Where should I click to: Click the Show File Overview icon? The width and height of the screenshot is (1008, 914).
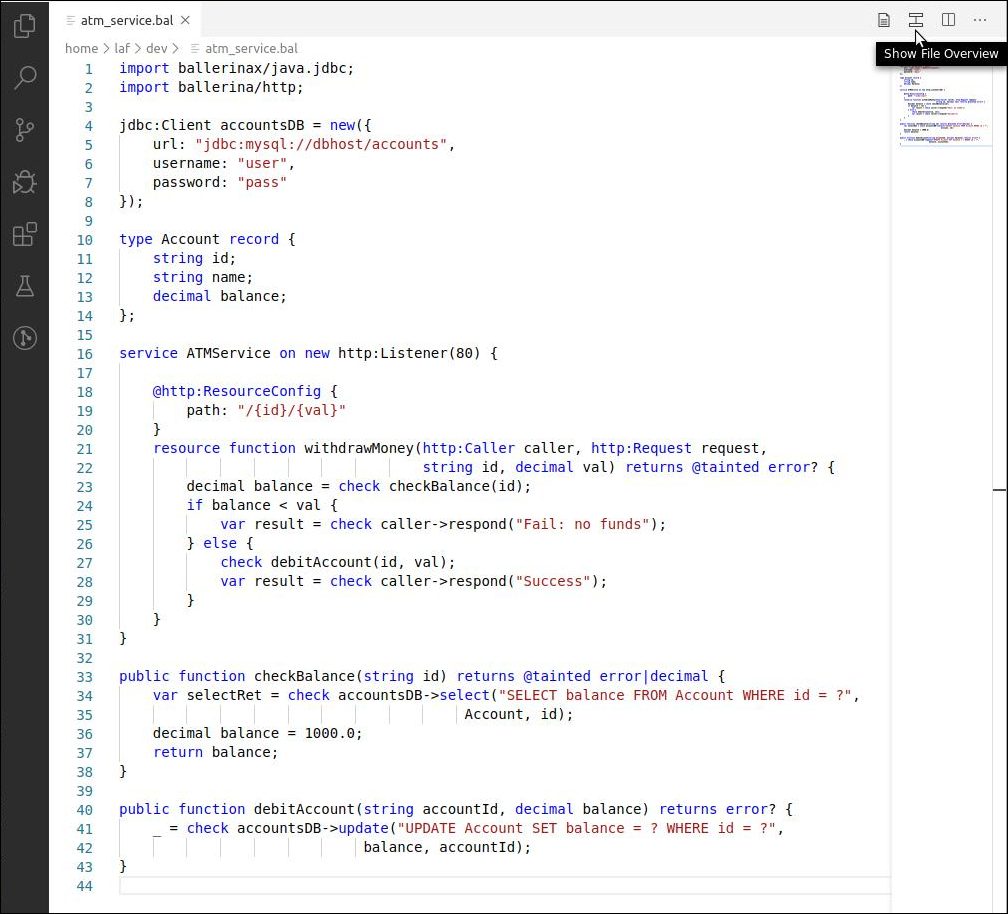point(915,20)
